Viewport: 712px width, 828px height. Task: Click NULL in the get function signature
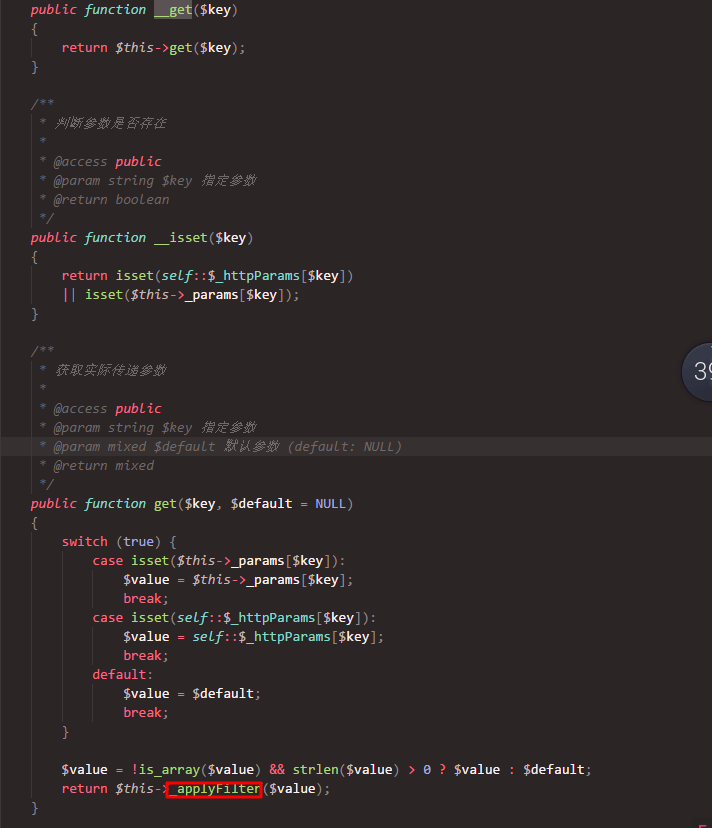(x=330, y=504)
